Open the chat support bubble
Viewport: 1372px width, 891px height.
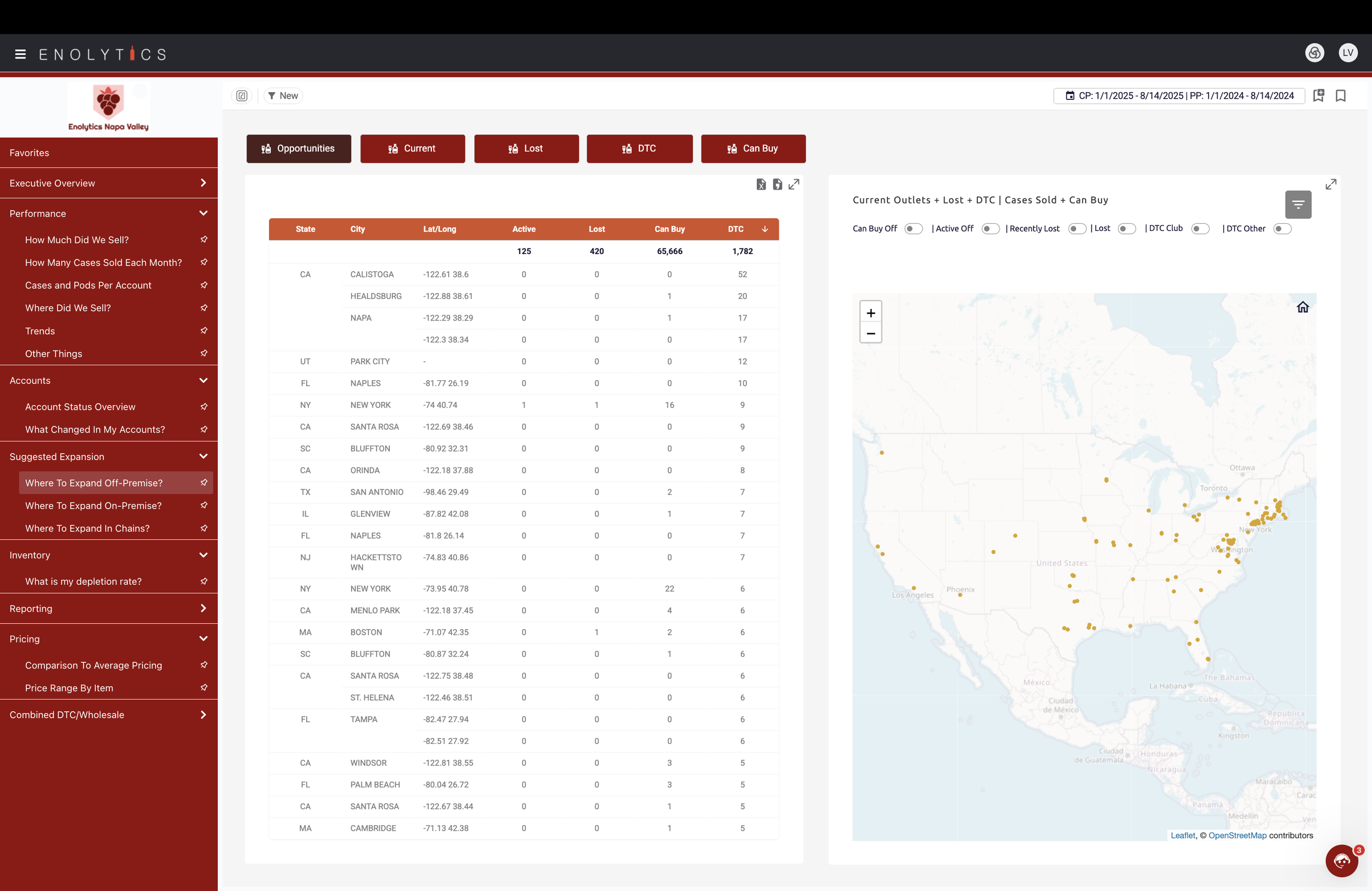pyautogui.click(x=1341, y=860)
